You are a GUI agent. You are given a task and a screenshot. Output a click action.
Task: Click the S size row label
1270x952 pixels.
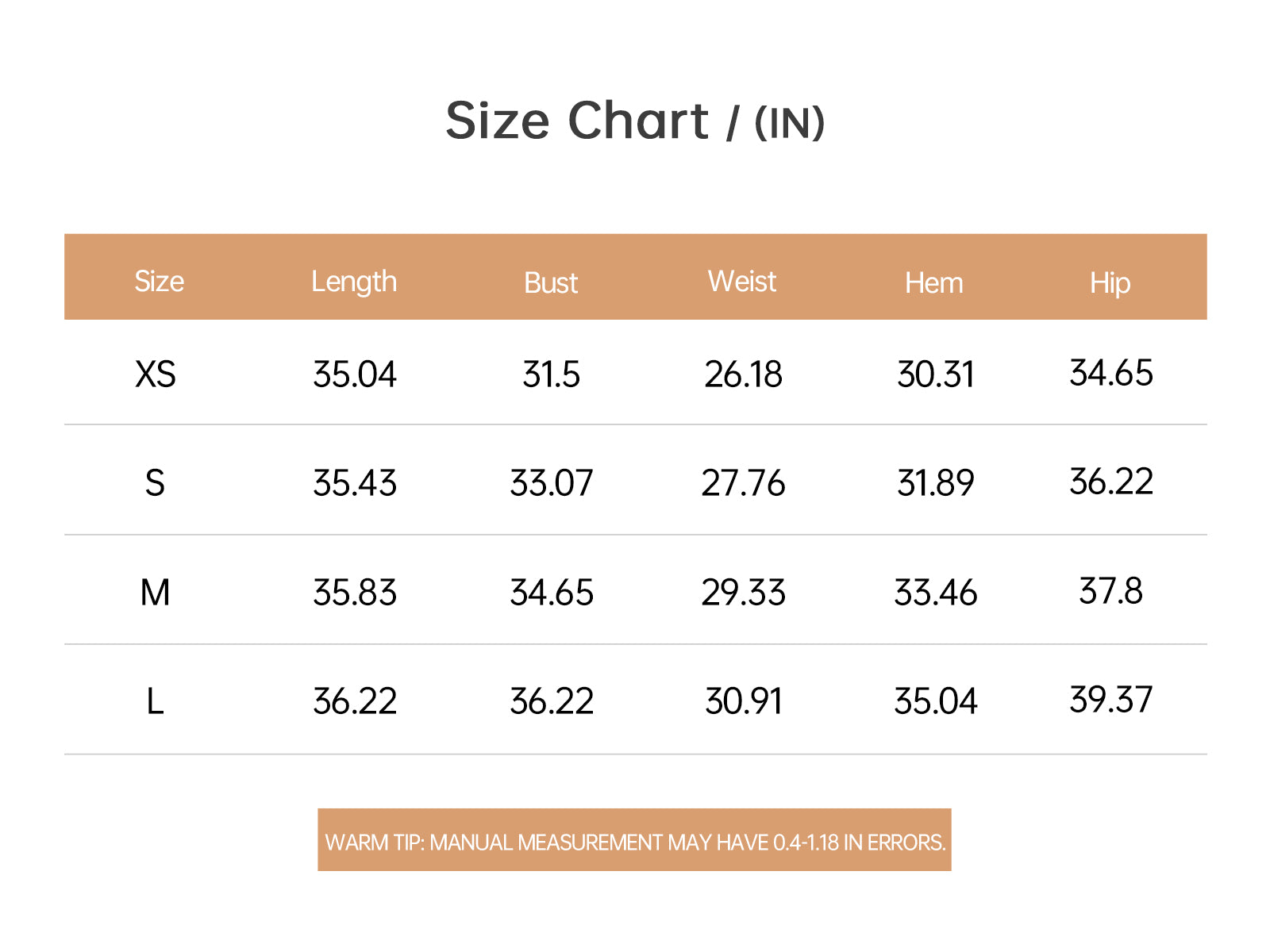155,483
